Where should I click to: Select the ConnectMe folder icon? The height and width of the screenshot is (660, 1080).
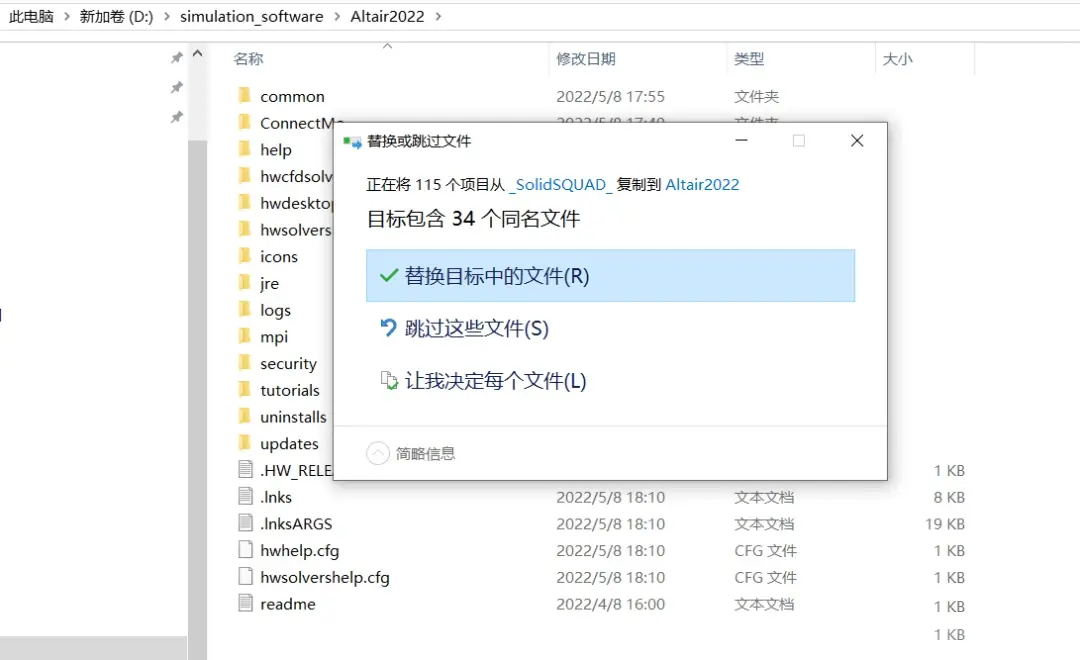[x=245, y=122]
